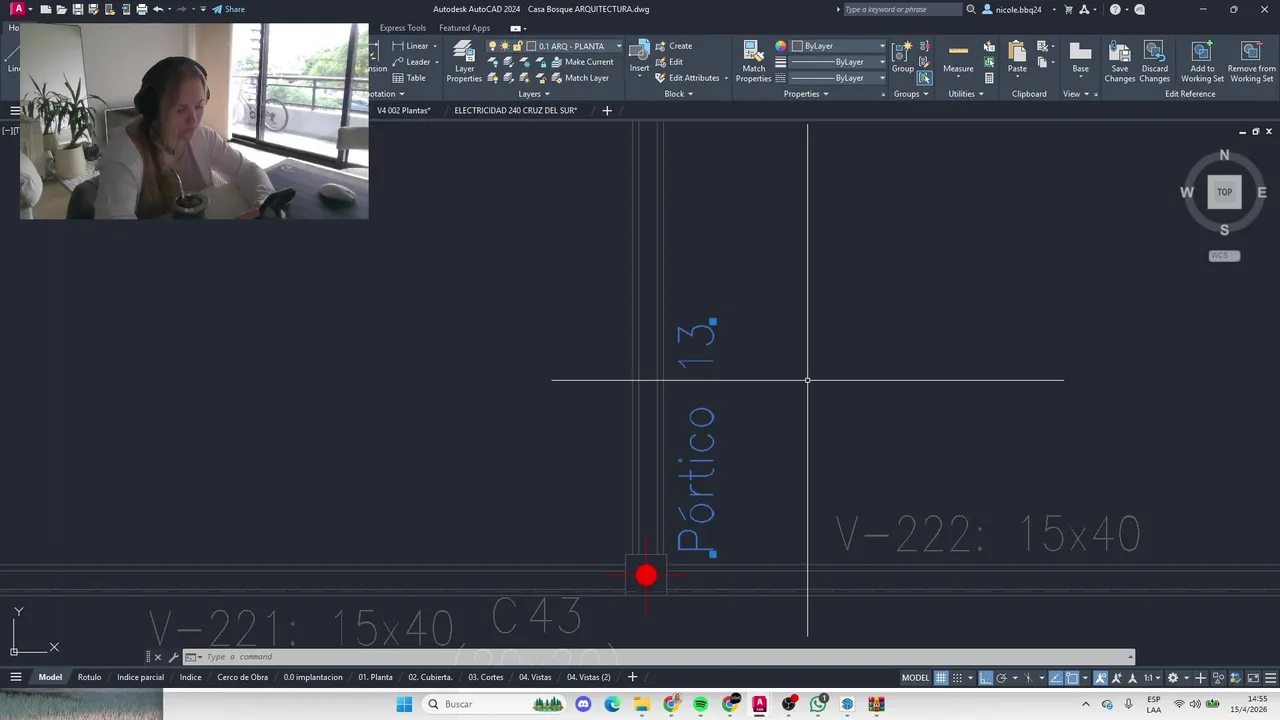1280x720 pixels.
Task: Toggle Ortho mode in status bar
Action: point(985,677)
